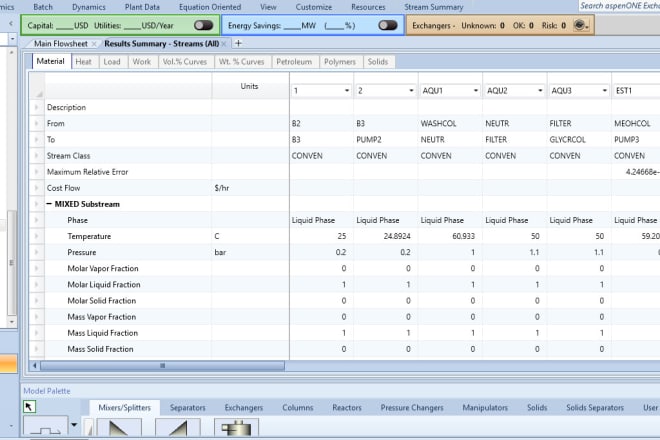Image resolution: width=660 pixels, height=440 pixels.
Task: Open the AQU1 stream selector dropdown
Action: pos(476,91)
